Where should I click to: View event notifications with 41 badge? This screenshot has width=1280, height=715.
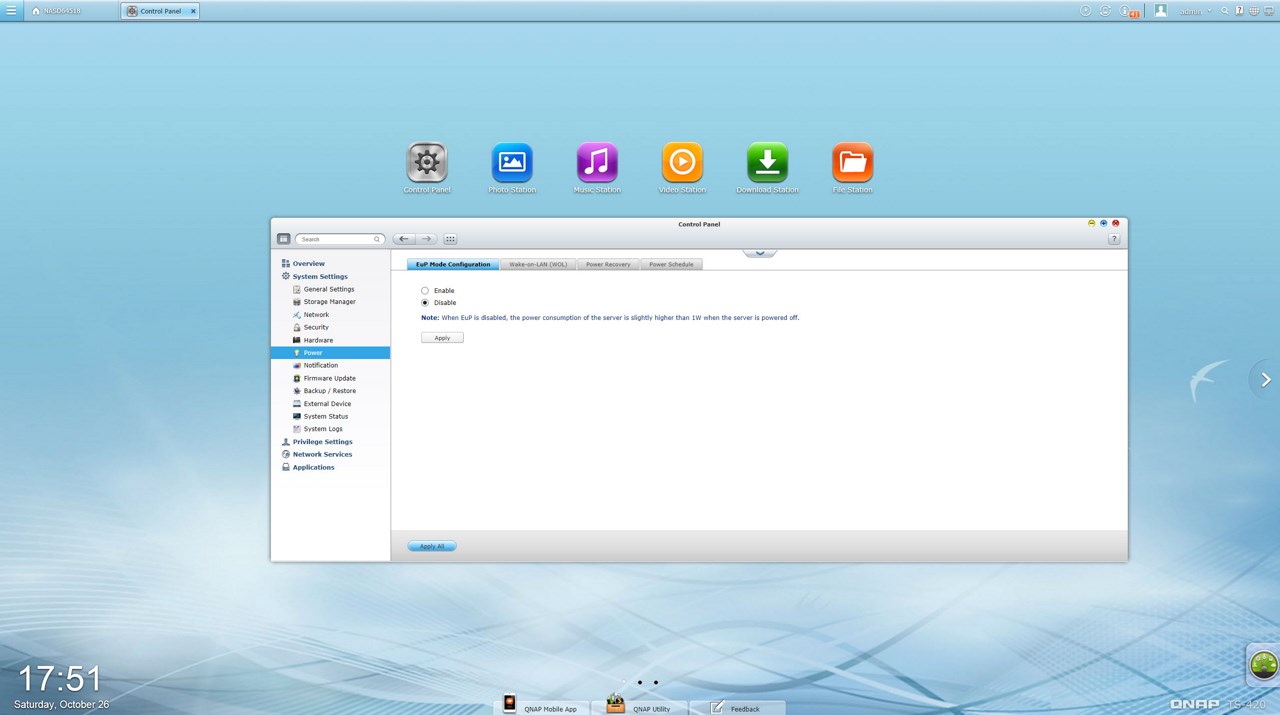pyautogui.click(x=1128, y=11)
